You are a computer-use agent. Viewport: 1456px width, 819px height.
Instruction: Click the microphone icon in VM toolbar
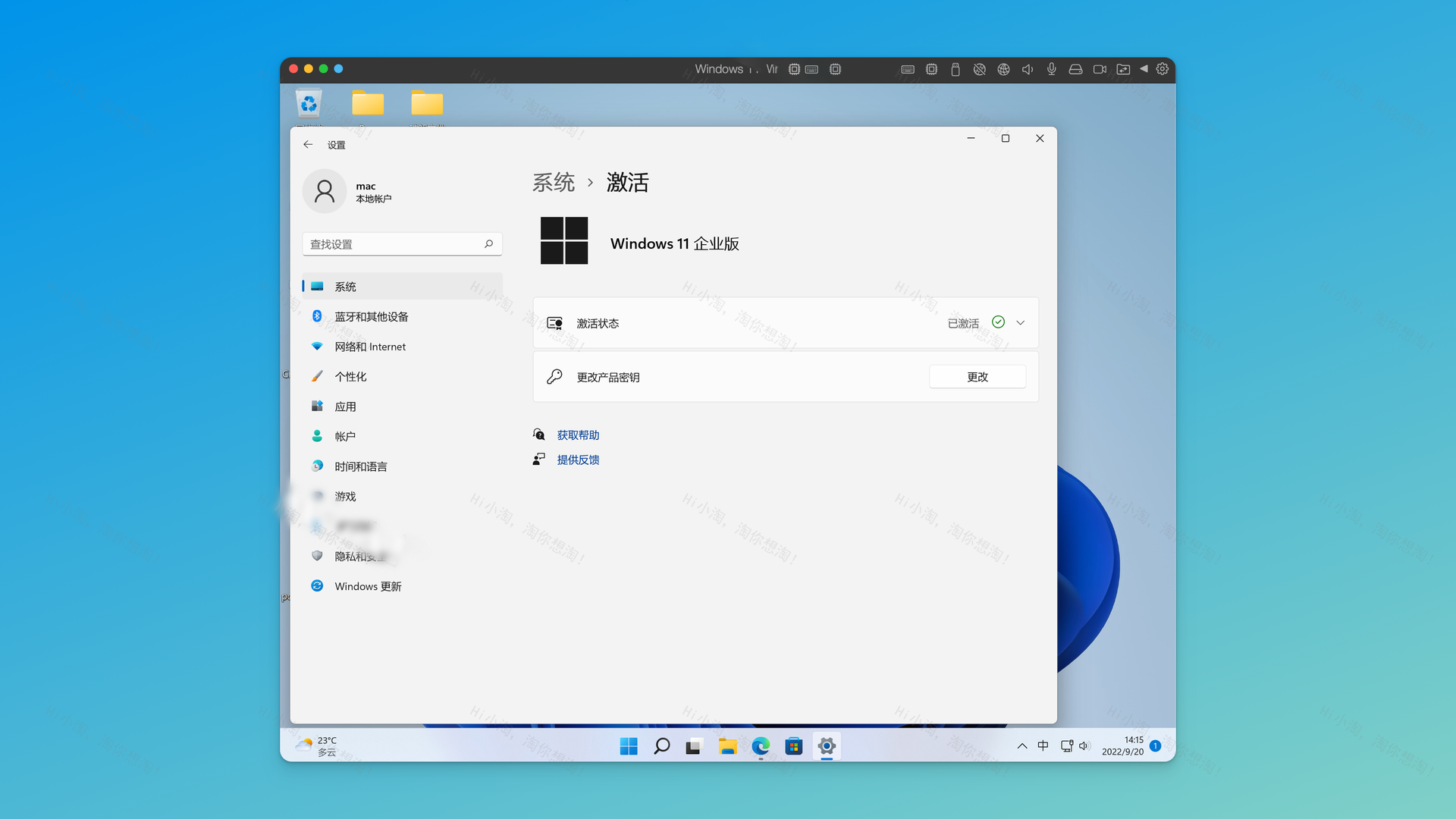tap(1052, 69)
